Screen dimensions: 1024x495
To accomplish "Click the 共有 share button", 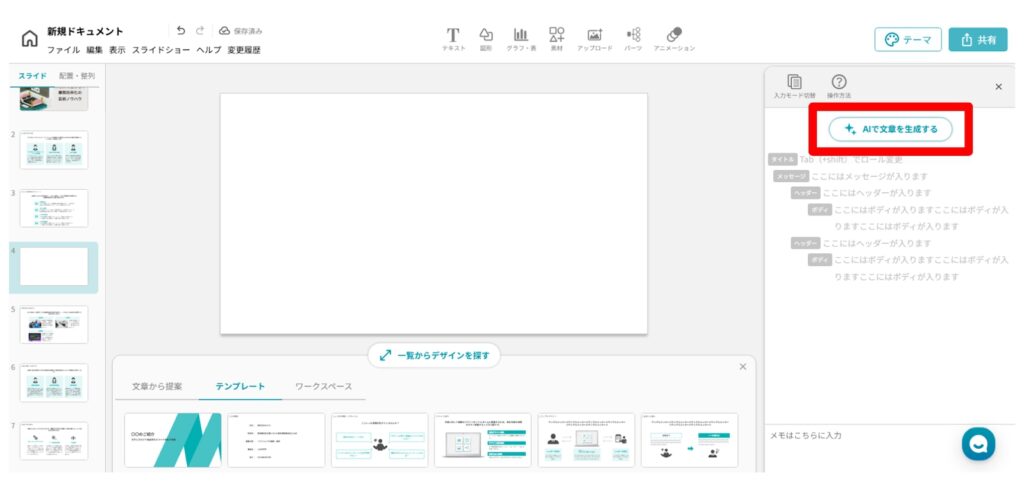I will click(977, 39).
